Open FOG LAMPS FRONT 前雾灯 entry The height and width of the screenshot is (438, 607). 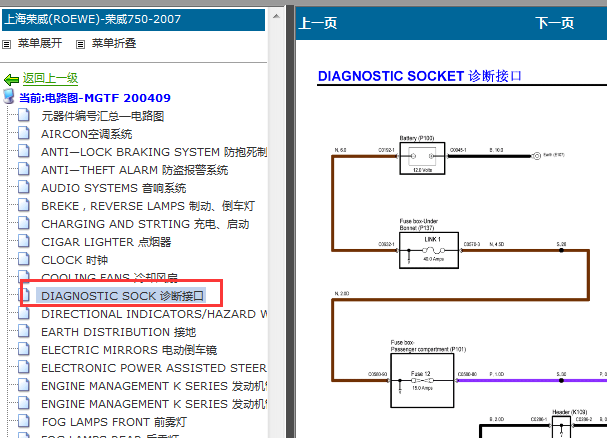click(114, 422)
